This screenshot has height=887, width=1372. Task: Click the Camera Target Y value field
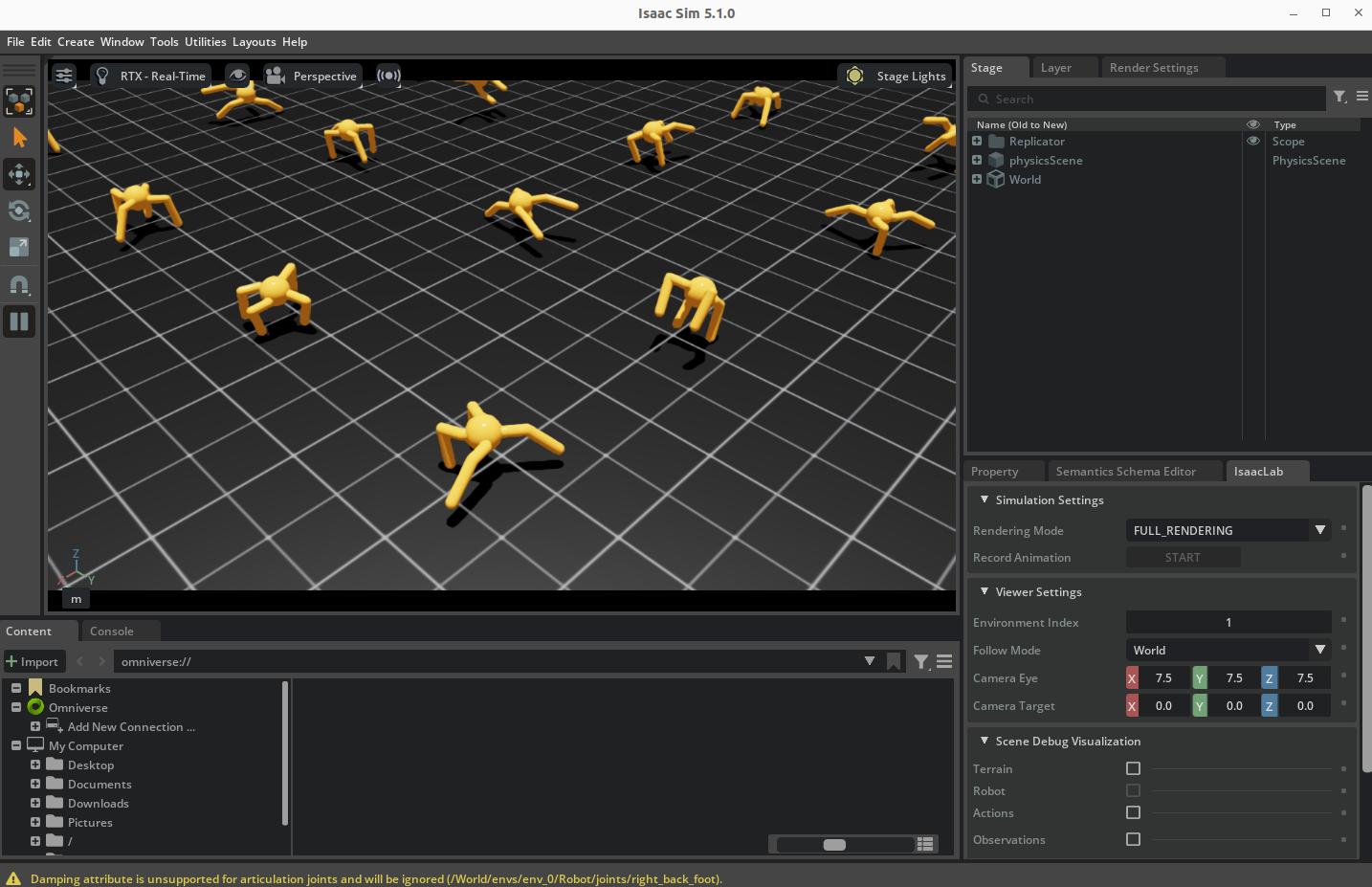[1234, 705]
